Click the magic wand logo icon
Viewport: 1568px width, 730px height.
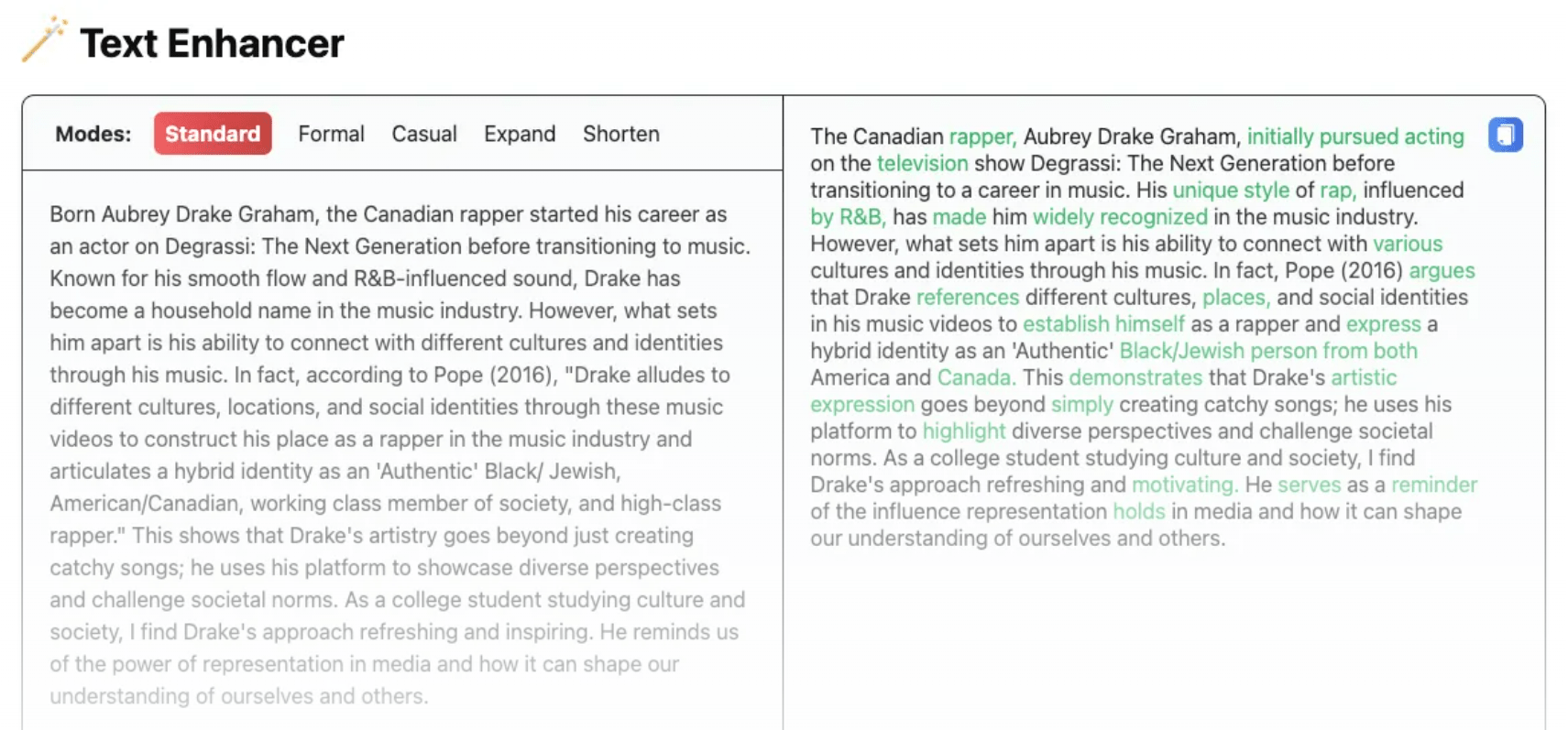point(44,40)
